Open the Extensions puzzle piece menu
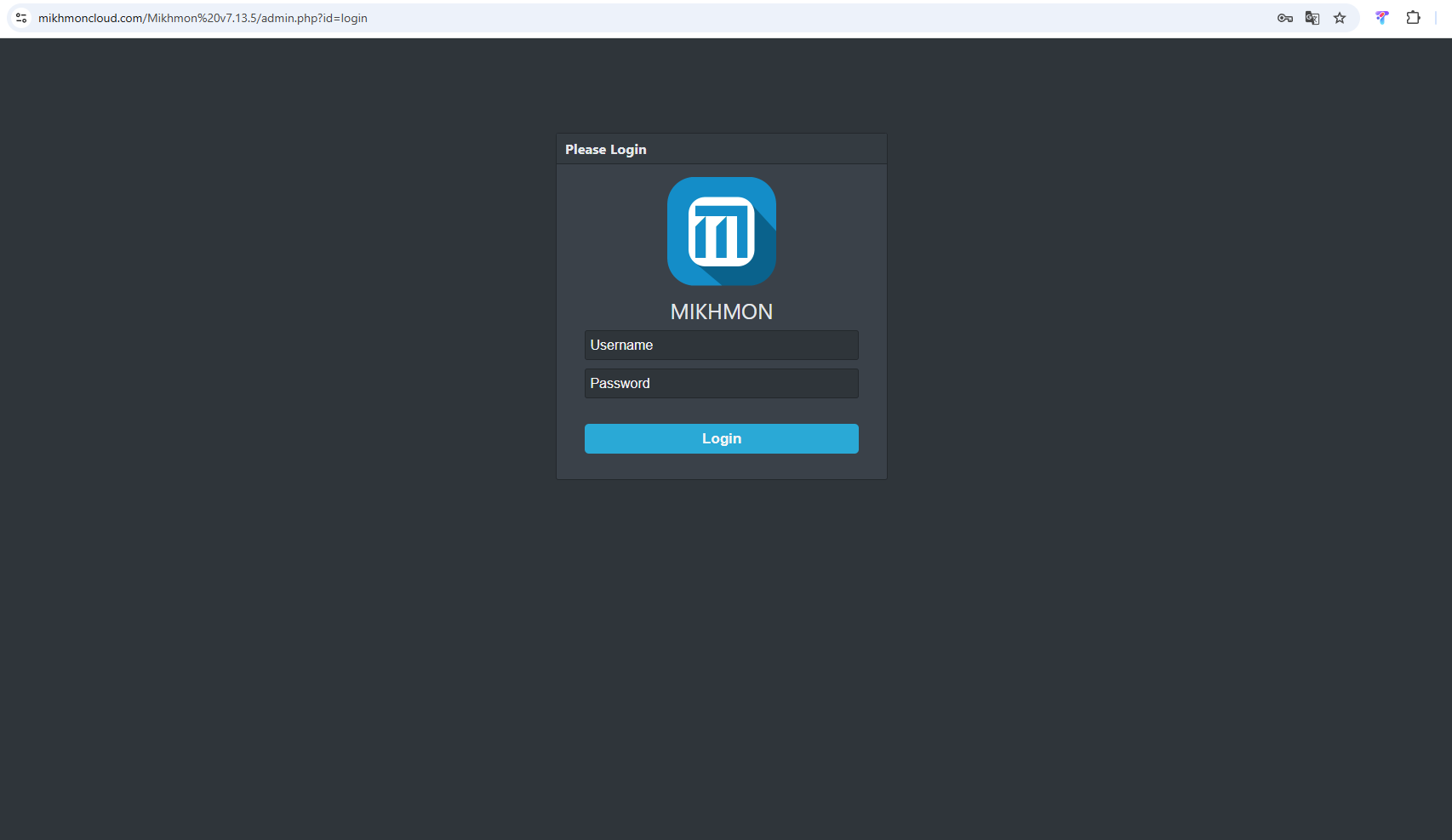Screen dimensions: 1452x840 pos(1413,18)
